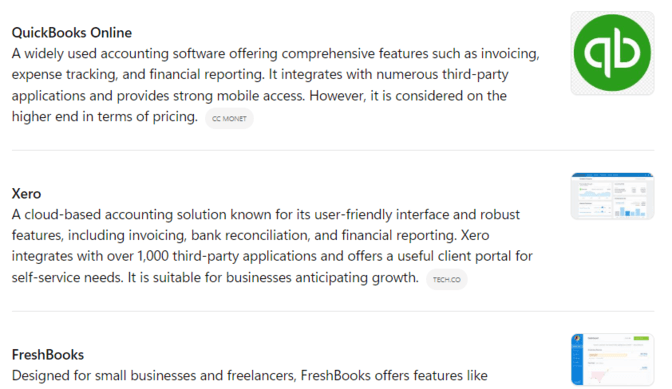
Task: Select the FreshBooks heading
Action: coord(48,355)
